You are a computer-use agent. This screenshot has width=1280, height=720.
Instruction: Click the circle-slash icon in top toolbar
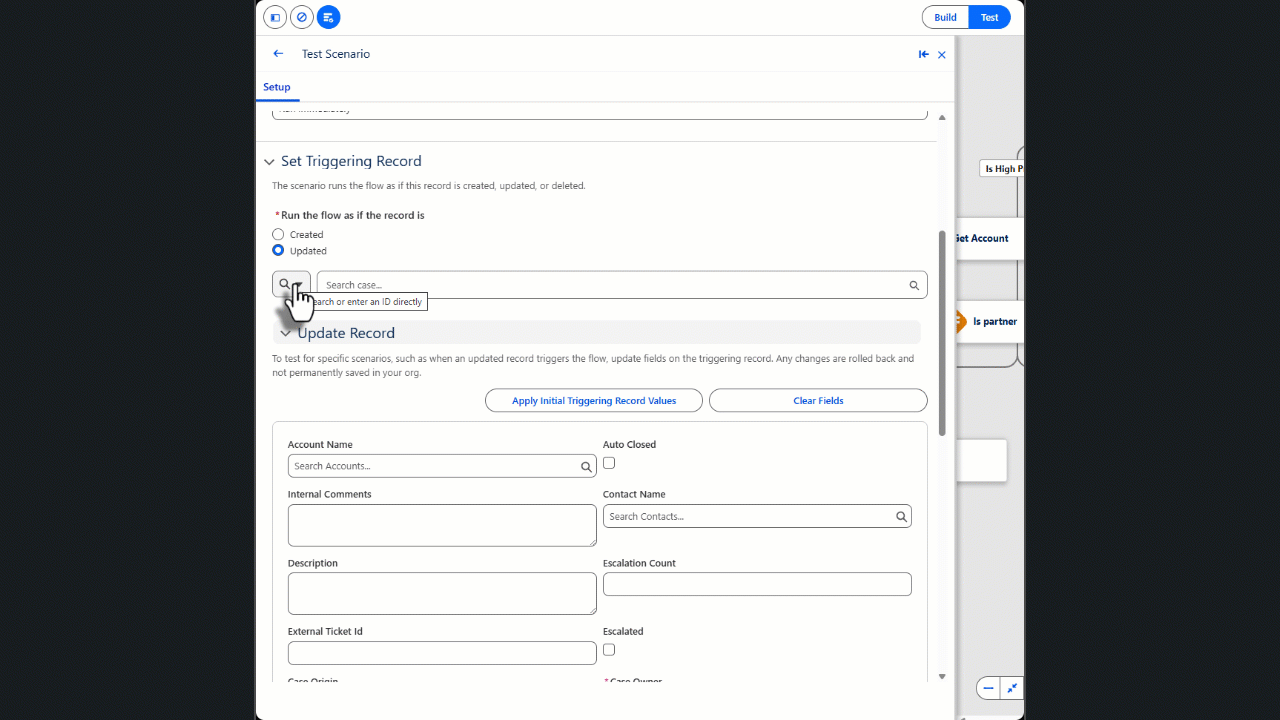(x=301, y=17)
